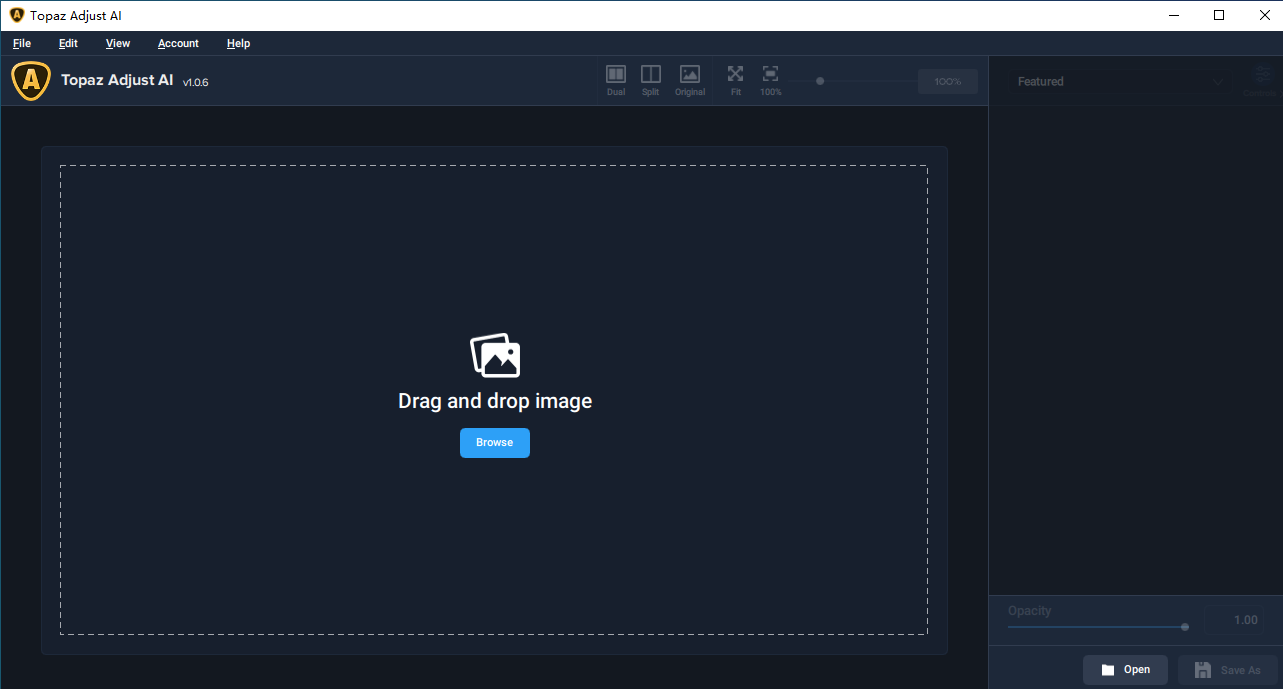
Task: Click the Opacity slider handle
Action: 1185,627
